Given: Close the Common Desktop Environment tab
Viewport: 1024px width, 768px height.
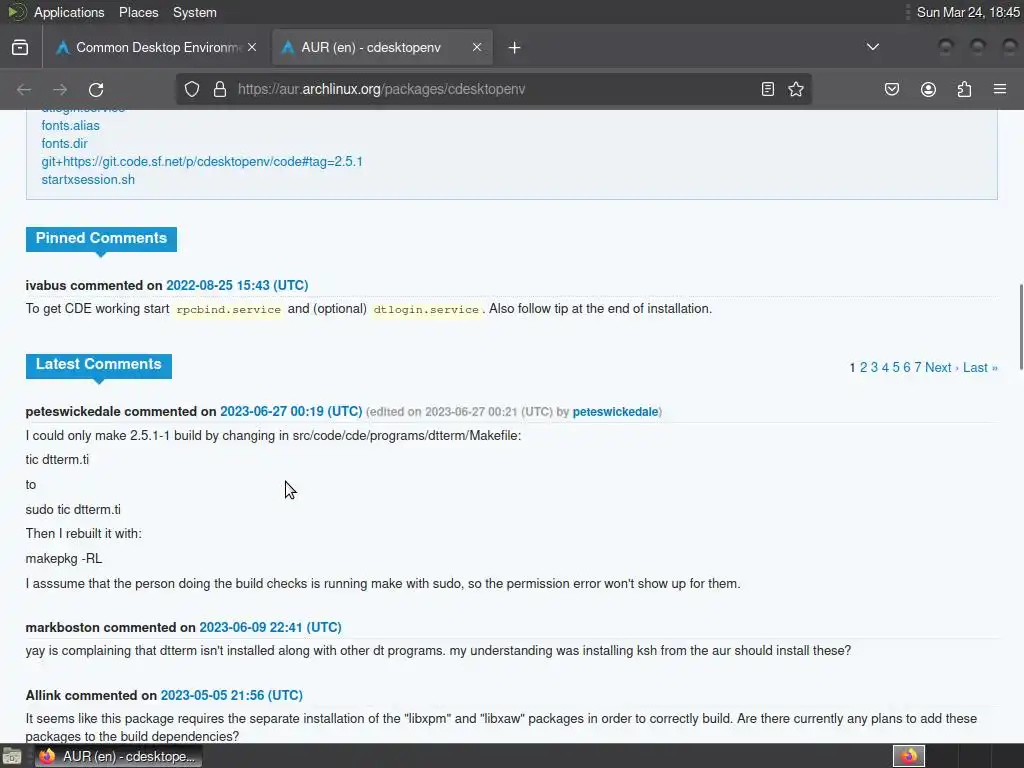Looking at the screenshot, I should [252, 48].
